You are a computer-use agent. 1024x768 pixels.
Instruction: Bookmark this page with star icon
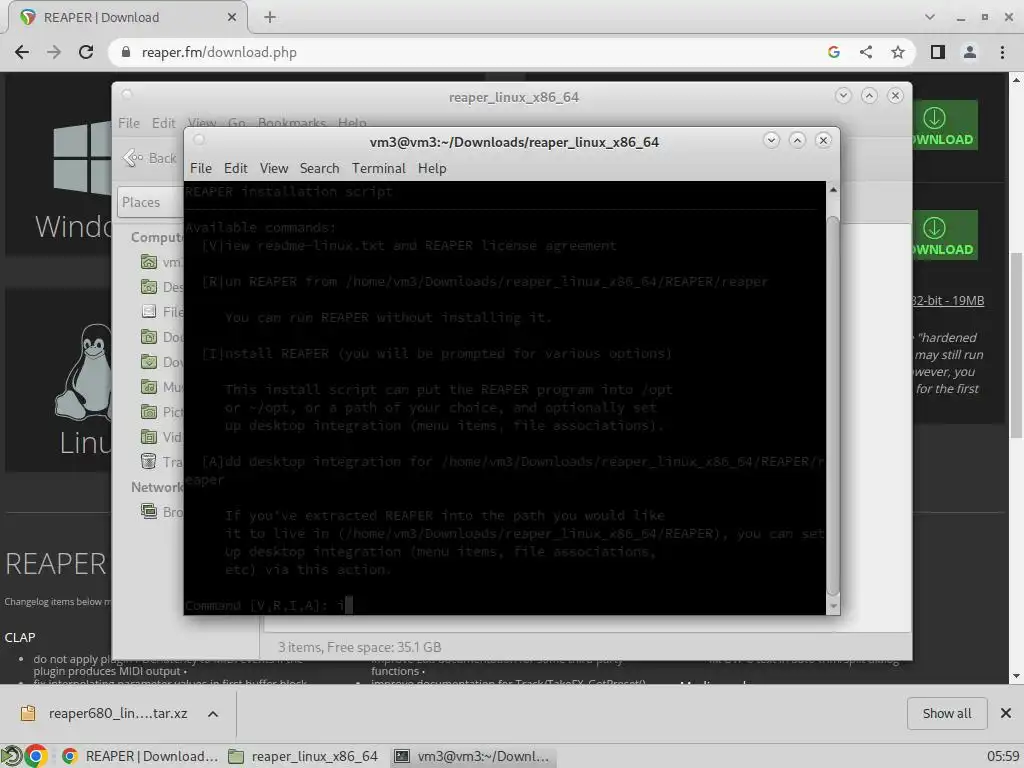(x=898, y=52)
